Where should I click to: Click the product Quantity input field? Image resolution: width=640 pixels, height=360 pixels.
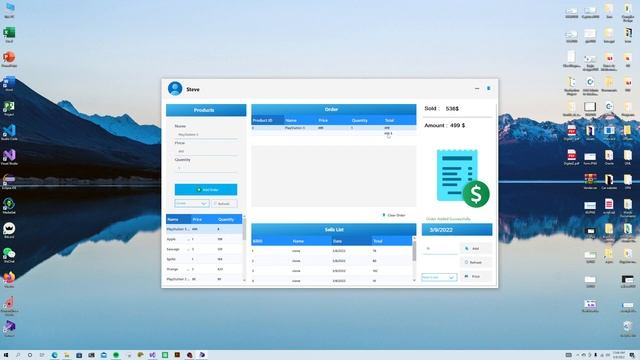(x=206, y=168)
